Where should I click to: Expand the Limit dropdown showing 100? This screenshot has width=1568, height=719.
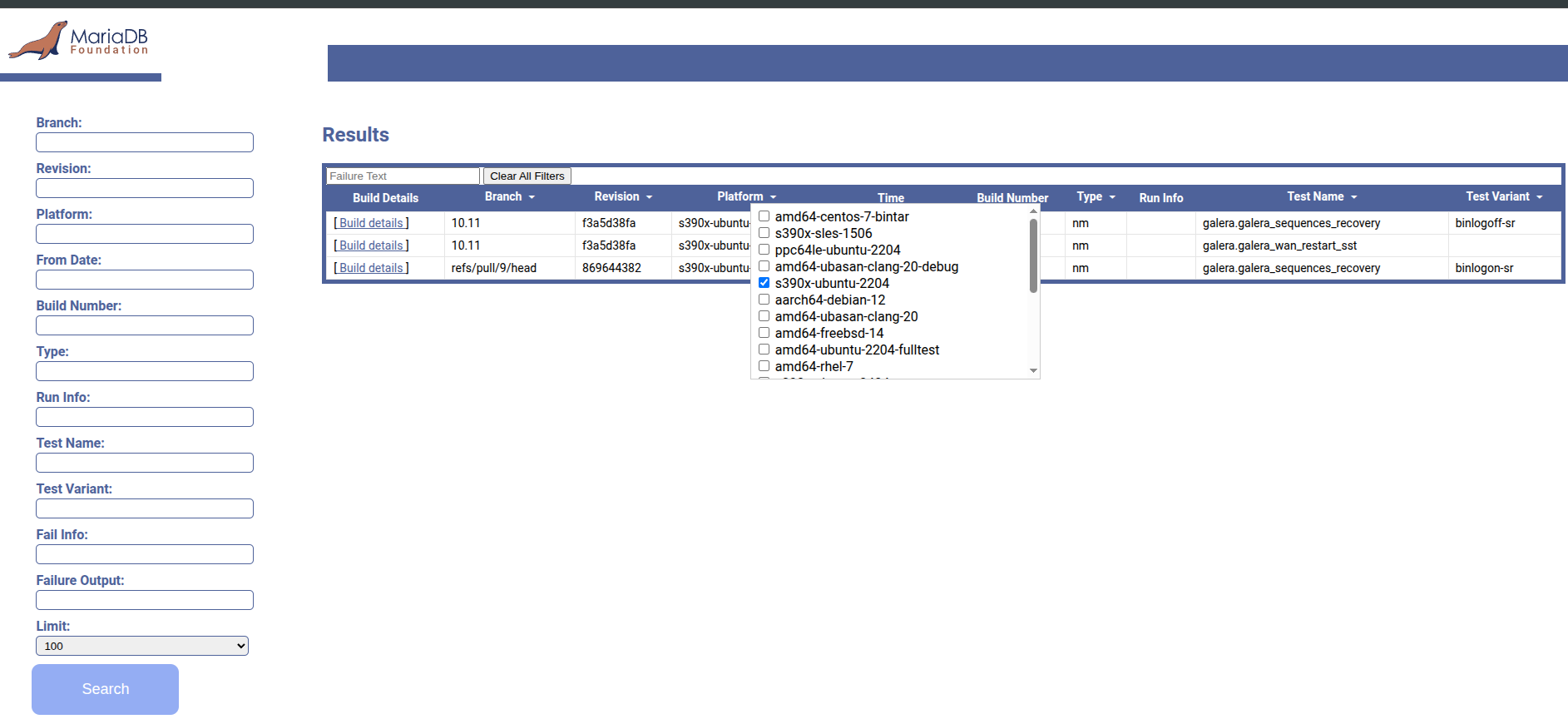pyautogui.click(x=142, y=646)
